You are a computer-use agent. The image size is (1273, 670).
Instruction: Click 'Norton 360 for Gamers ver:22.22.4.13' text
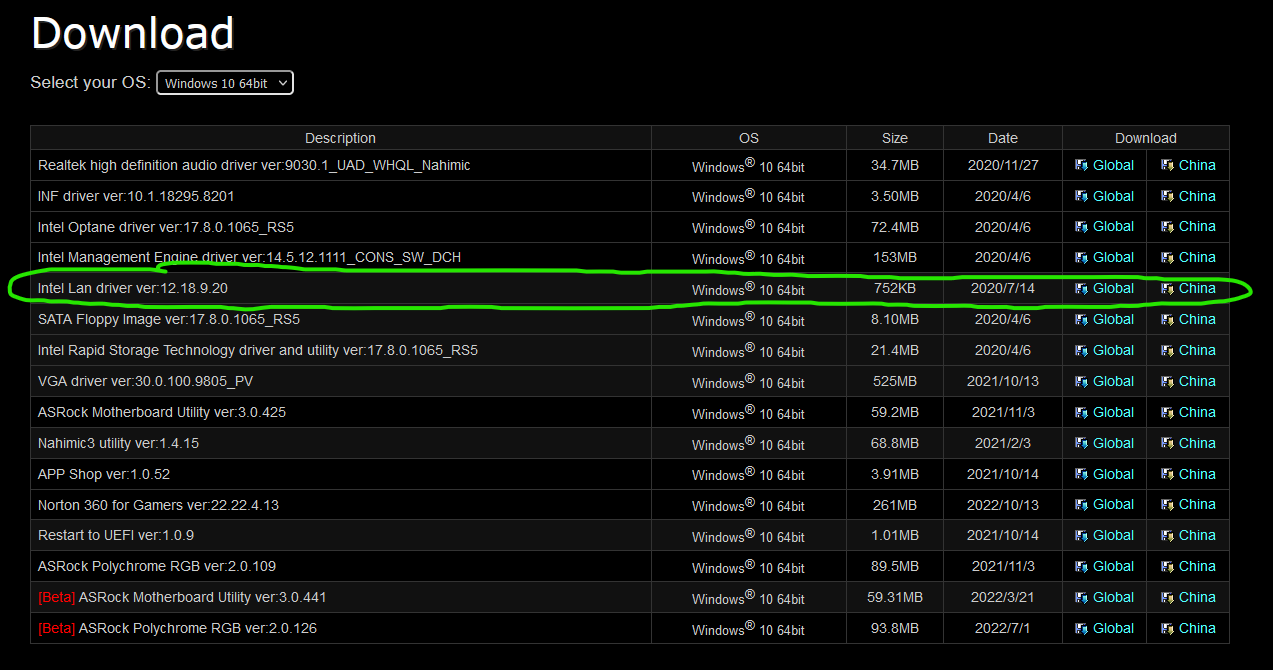158,505
